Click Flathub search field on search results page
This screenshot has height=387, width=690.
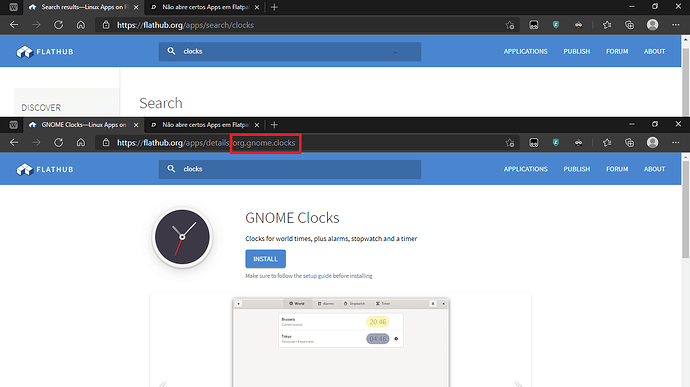pos(290,52)
